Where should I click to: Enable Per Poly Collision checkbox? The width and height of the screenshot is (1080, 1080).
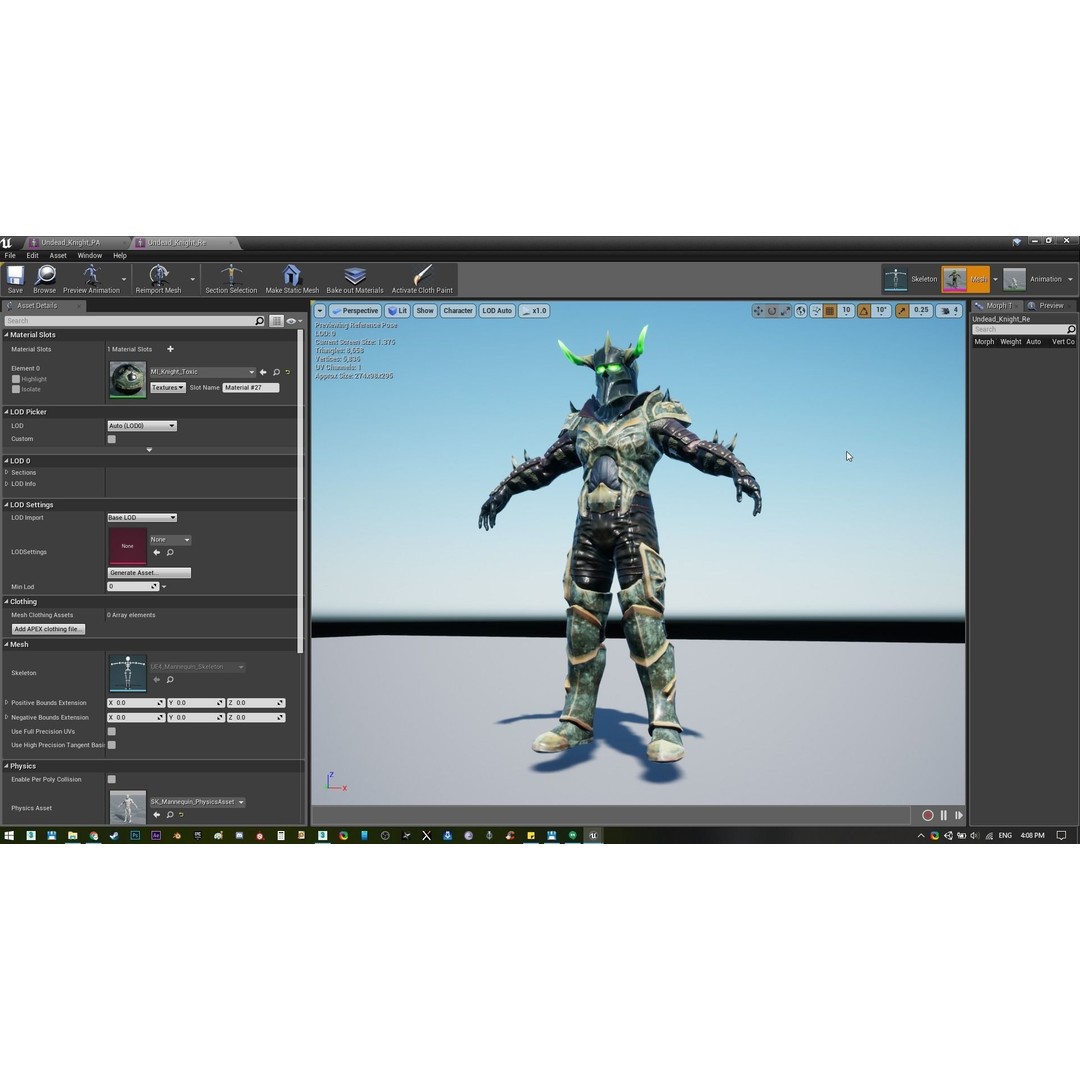pyautogui.click(x=112, y=780)
